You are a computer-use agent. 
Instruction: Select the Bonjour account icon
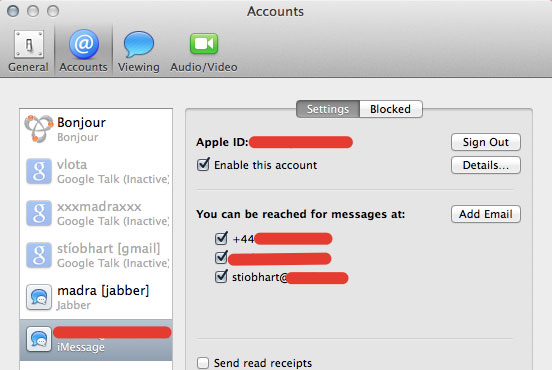click(38, 129)
